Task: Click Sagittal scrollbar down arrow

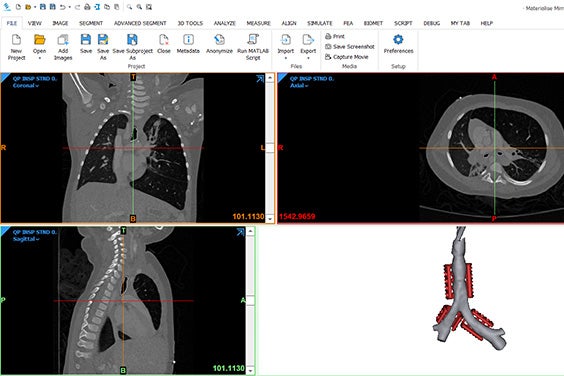Action: pos(250,370)
